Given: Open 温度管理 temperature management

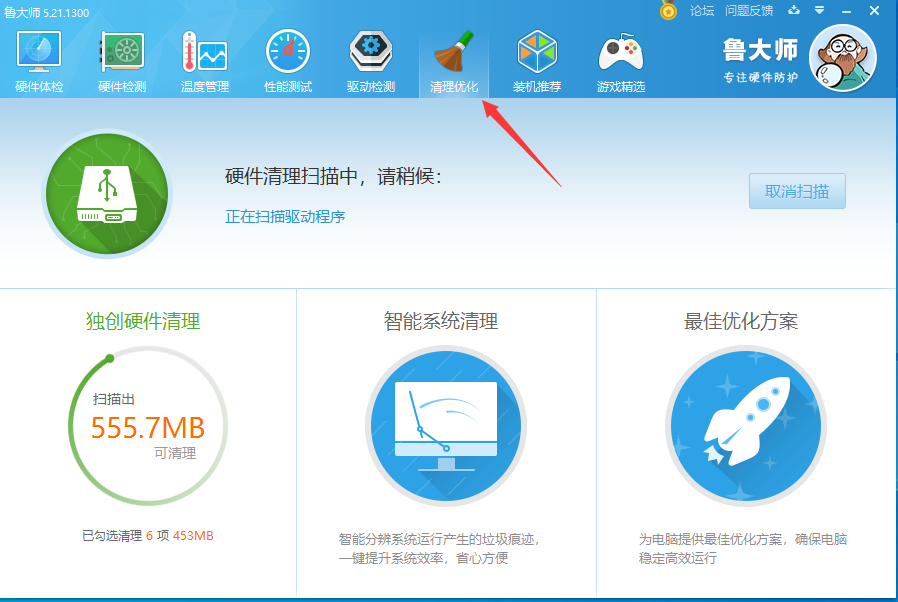Looking at the screenshot, I should 203,58.
